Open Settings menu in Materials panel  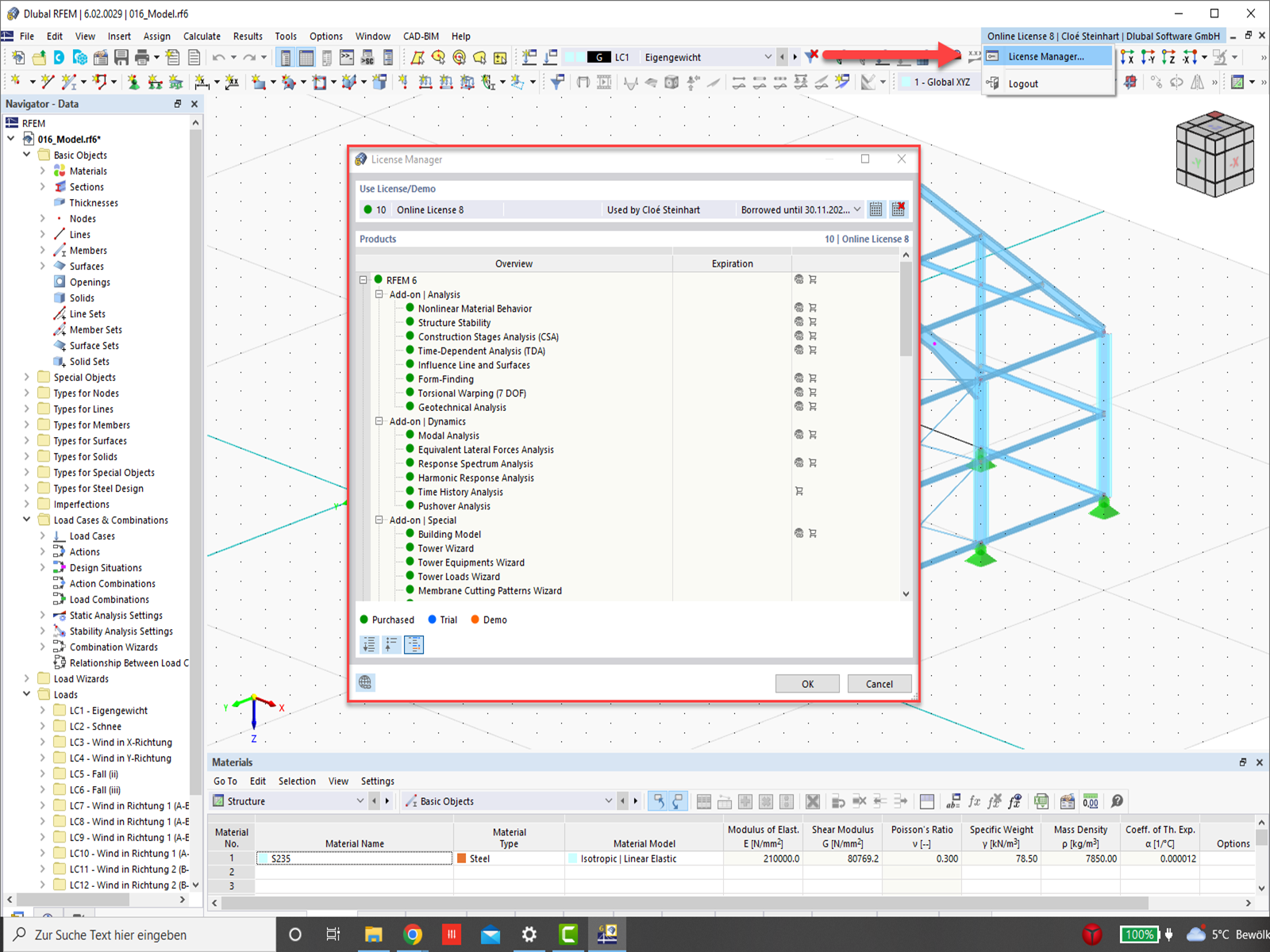[377, 781]
